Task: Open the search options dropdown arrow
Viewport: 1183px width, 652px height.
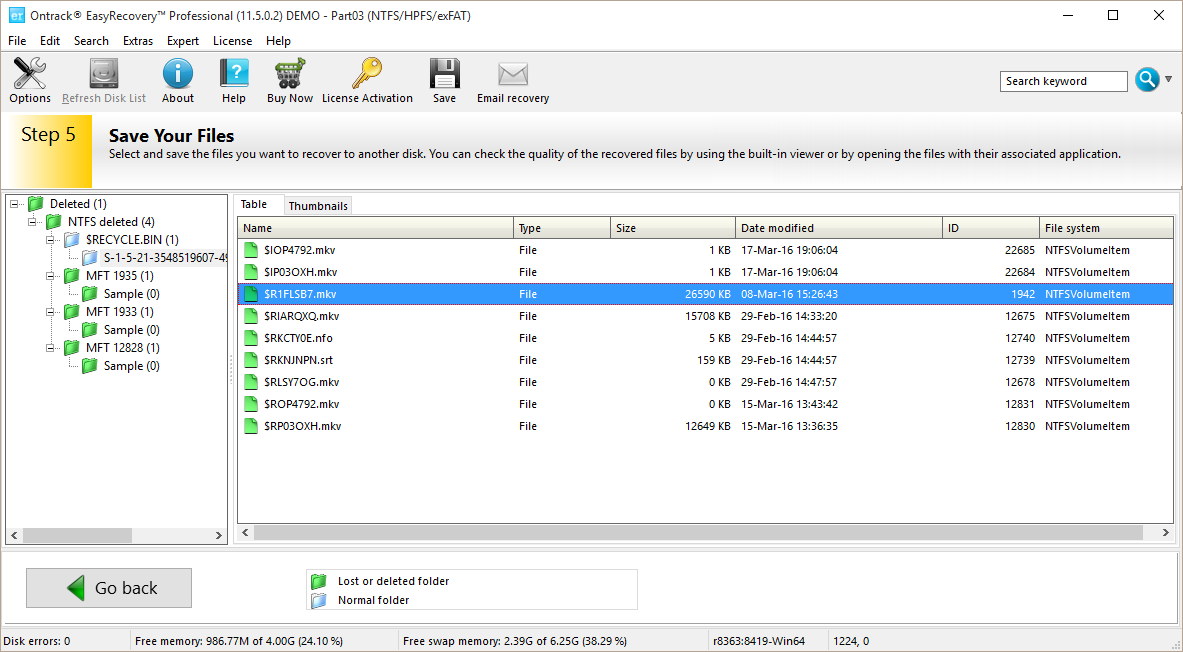Action: coord(1169,79)
